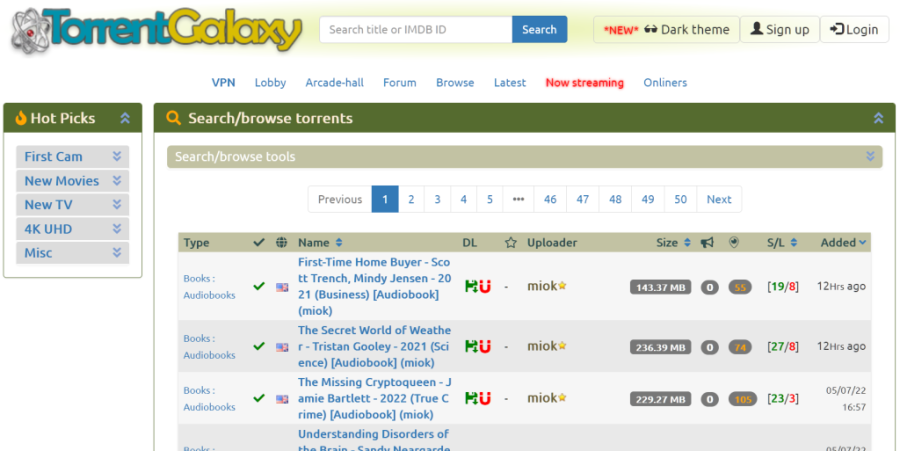900x451 pixels.
Task: Open the Login page
Action: pyautogui.click(x=854, y=29)
